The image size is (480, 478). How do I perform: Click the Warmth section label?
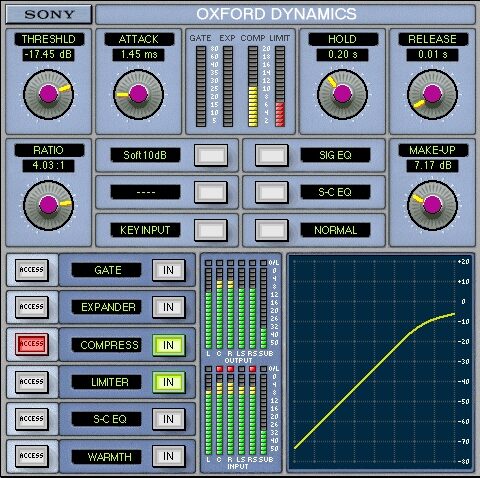pyautogui.click(x=106, y=457)
